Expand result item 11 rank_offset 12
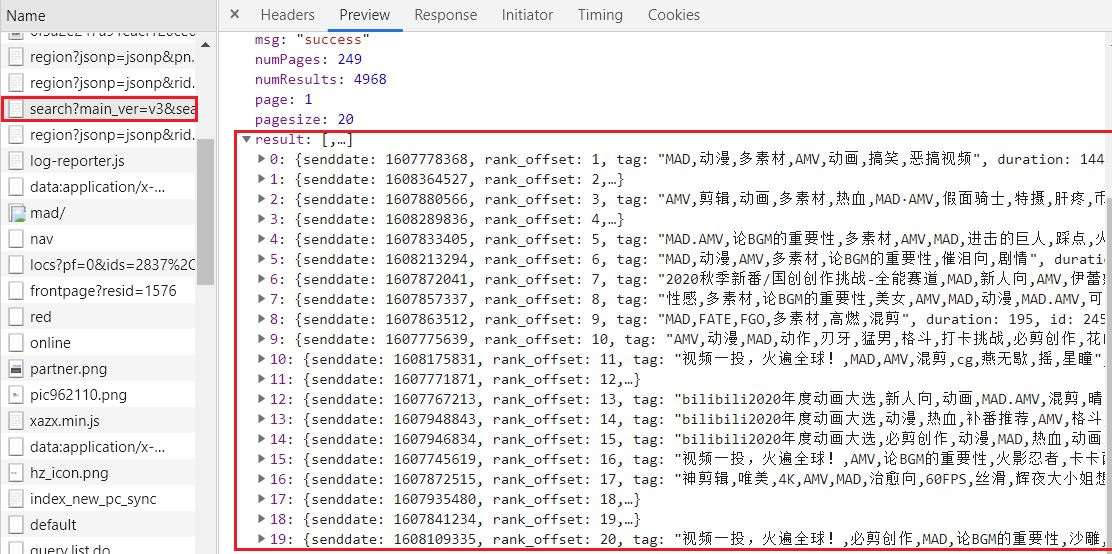This screenshot has width=1112, height=554. tap(262, 378)
